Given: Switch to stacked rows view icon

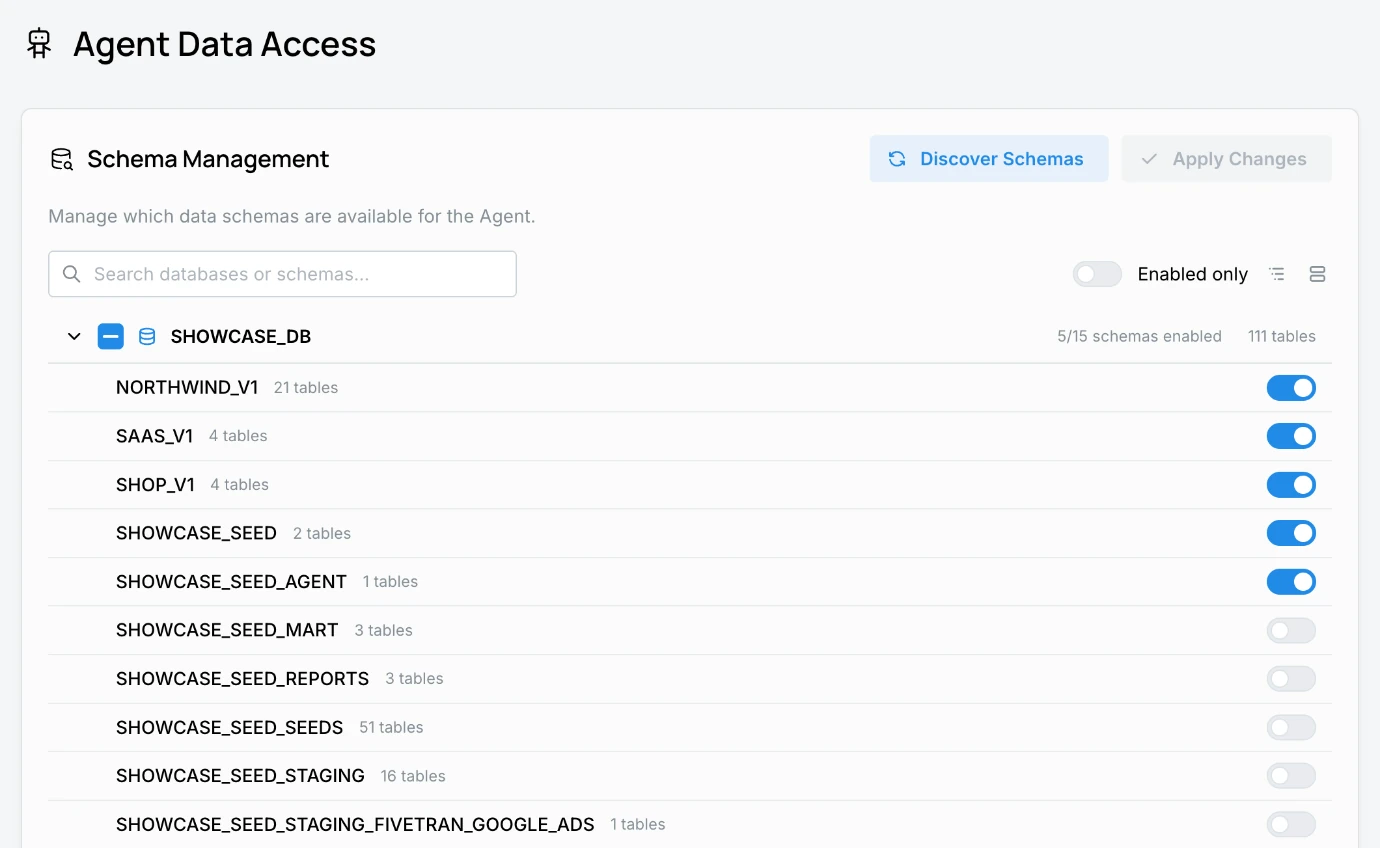Looking at the screenshot, I should tap(1317, 274).
